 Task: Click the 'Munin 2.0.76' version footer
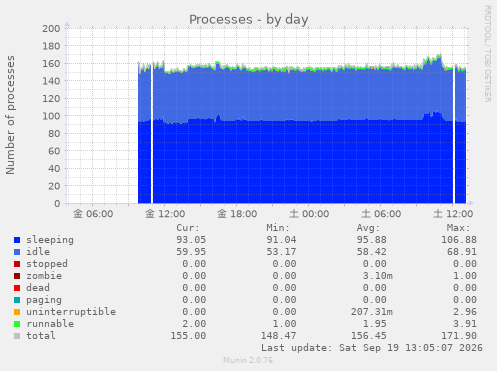pos(248,361)
